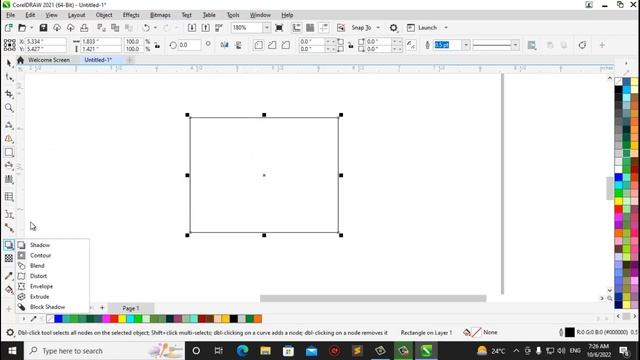This screenshot has width=640, height=360.
Task: Click the magenta swatch in document palette
Action: (x=106, y=319)
